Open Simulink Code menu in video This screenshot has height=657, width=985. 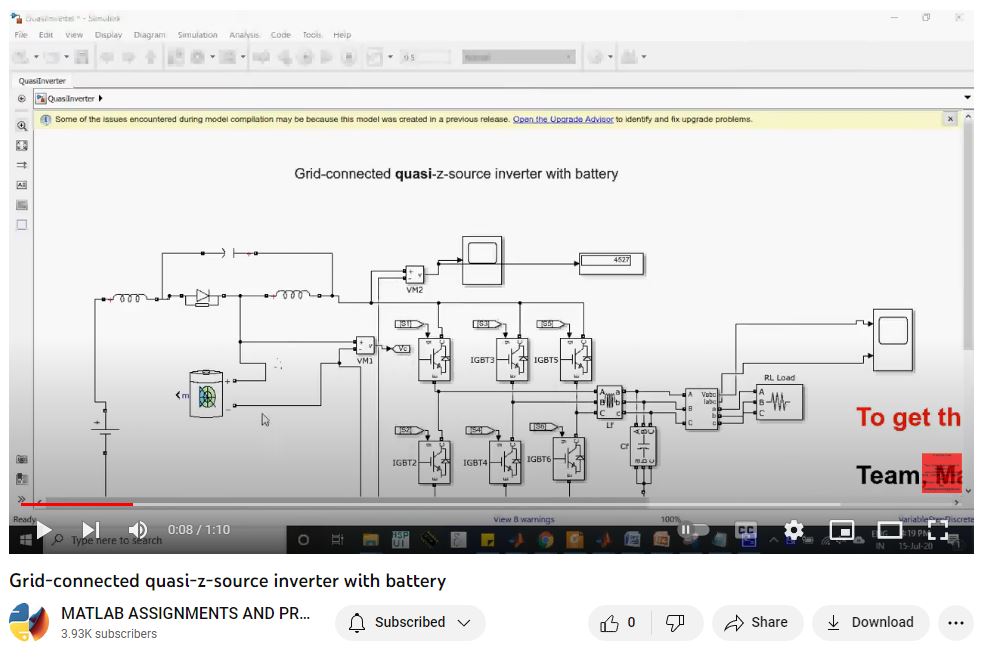[281, 35]
